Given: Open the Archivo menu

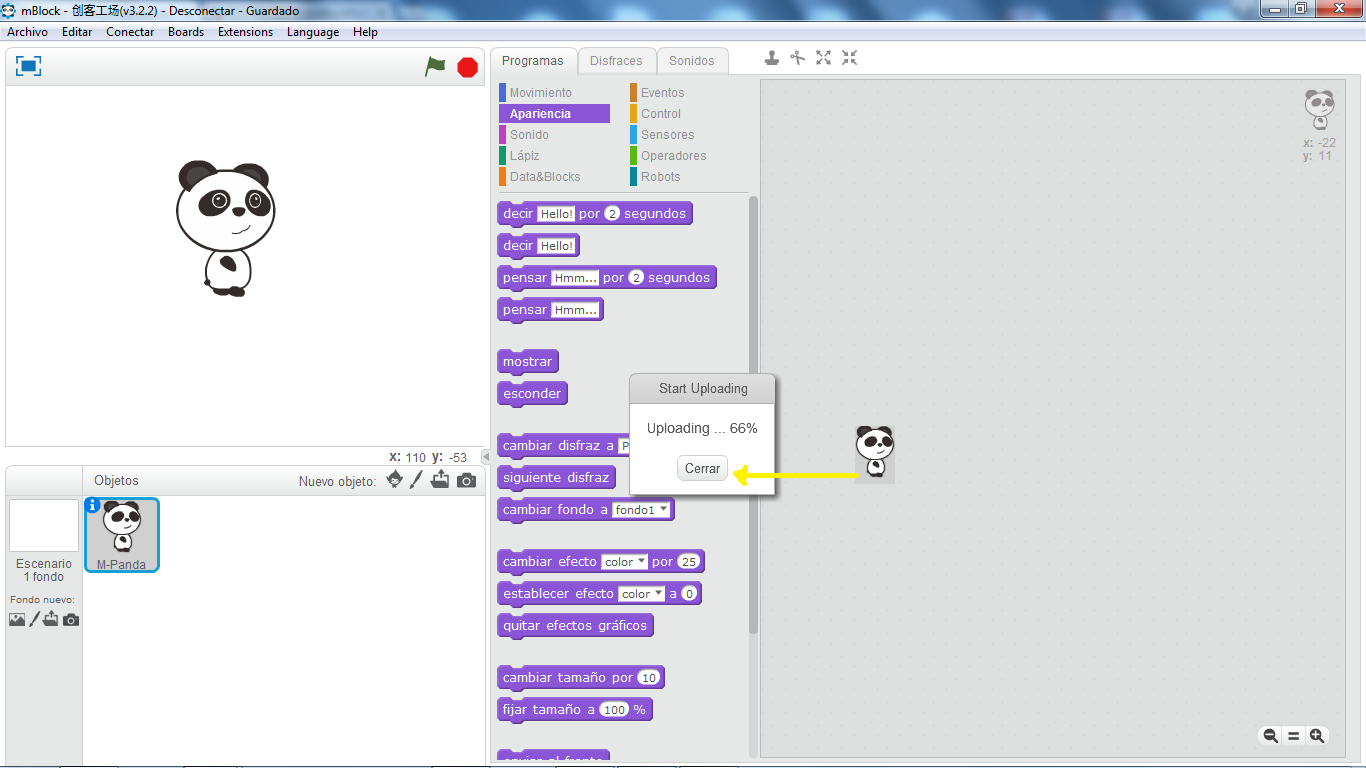Looking at the screenshot, I should click(28, 32).
